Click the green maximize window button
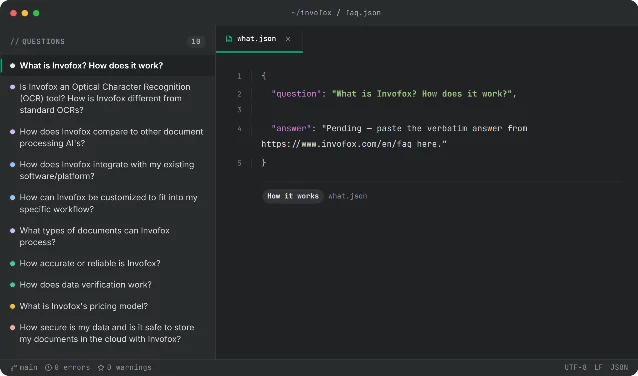638x376 pixels. pos(36,13)
